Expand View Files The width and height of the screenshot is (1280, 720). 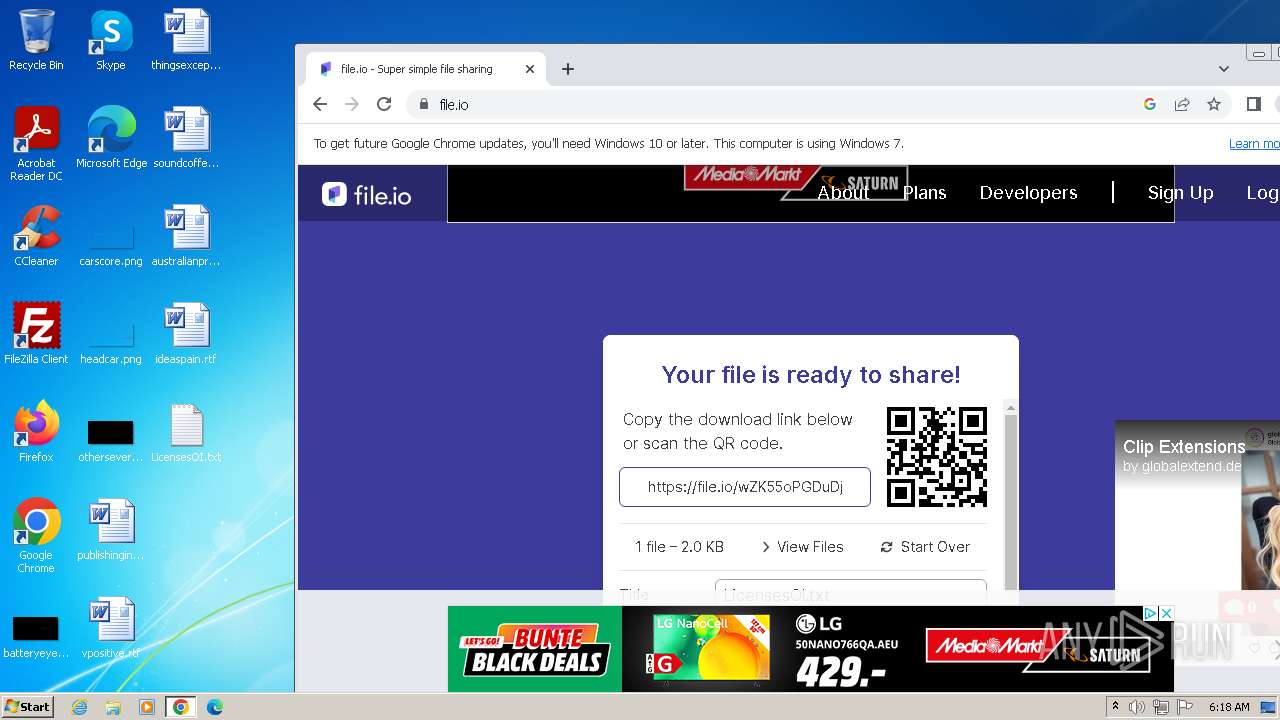[803, 547]
